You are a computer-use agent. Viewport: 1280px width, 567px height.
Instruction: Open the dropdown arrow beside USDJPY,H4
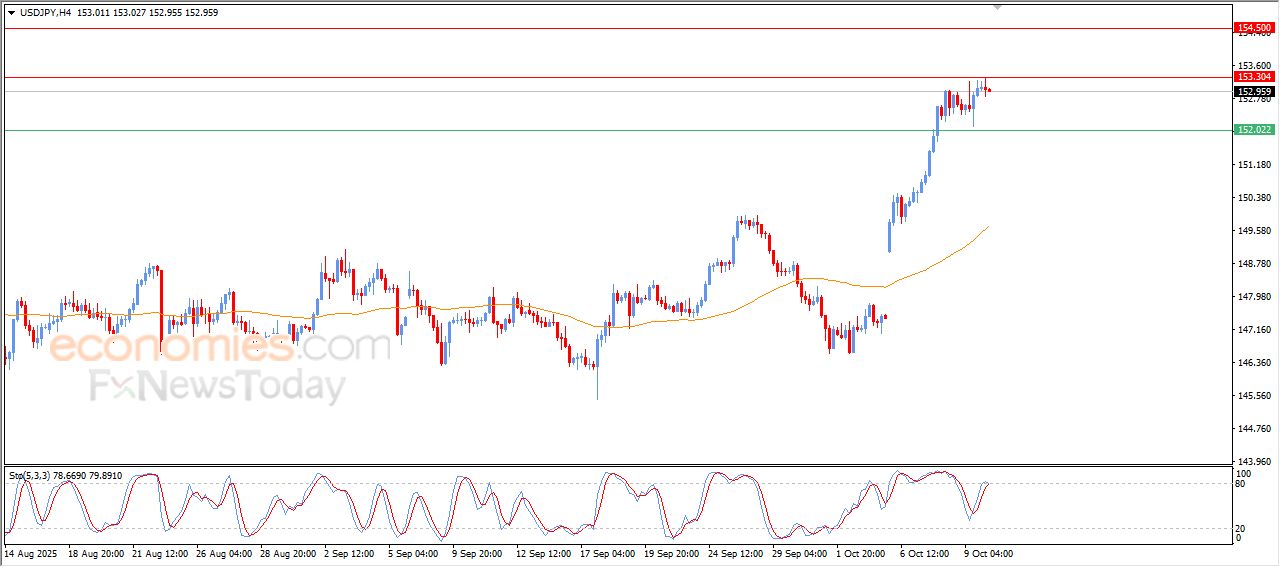coord(11,13)
